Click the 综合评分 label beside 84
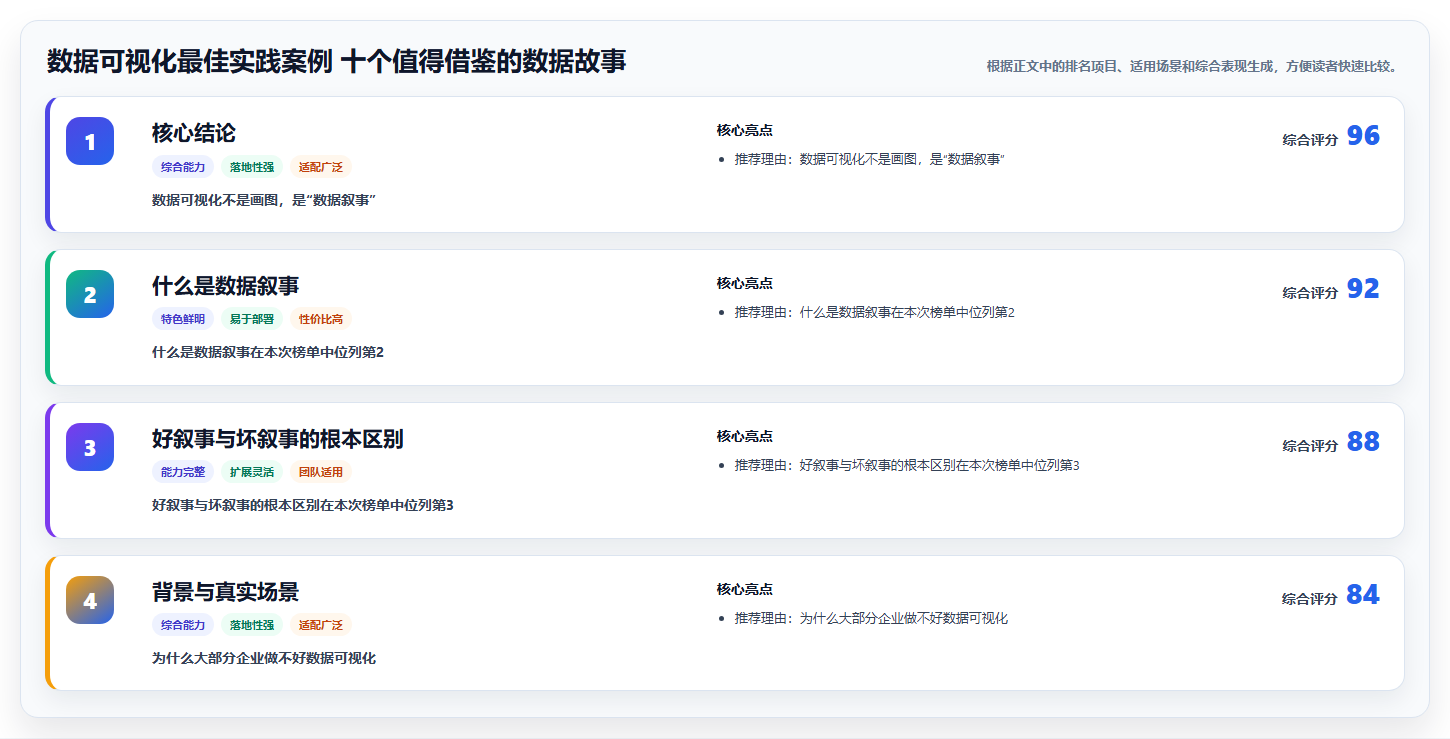Screen dimensions: 1450x739 click(1310, 599)
